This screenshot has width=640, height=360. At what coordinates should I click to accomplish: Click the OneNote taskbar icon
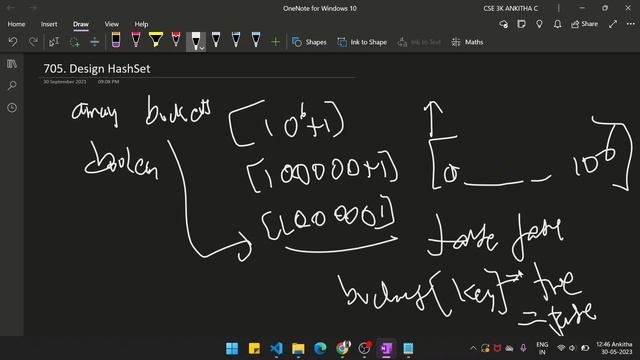pos(386,348)
